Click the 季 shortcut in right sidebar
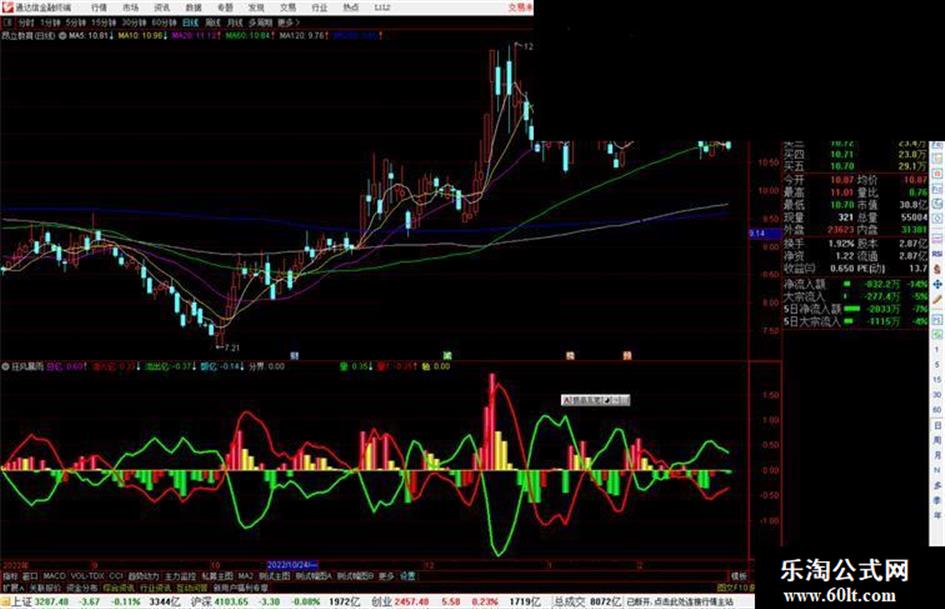This screenshot has height=609, width=945. 937,500
